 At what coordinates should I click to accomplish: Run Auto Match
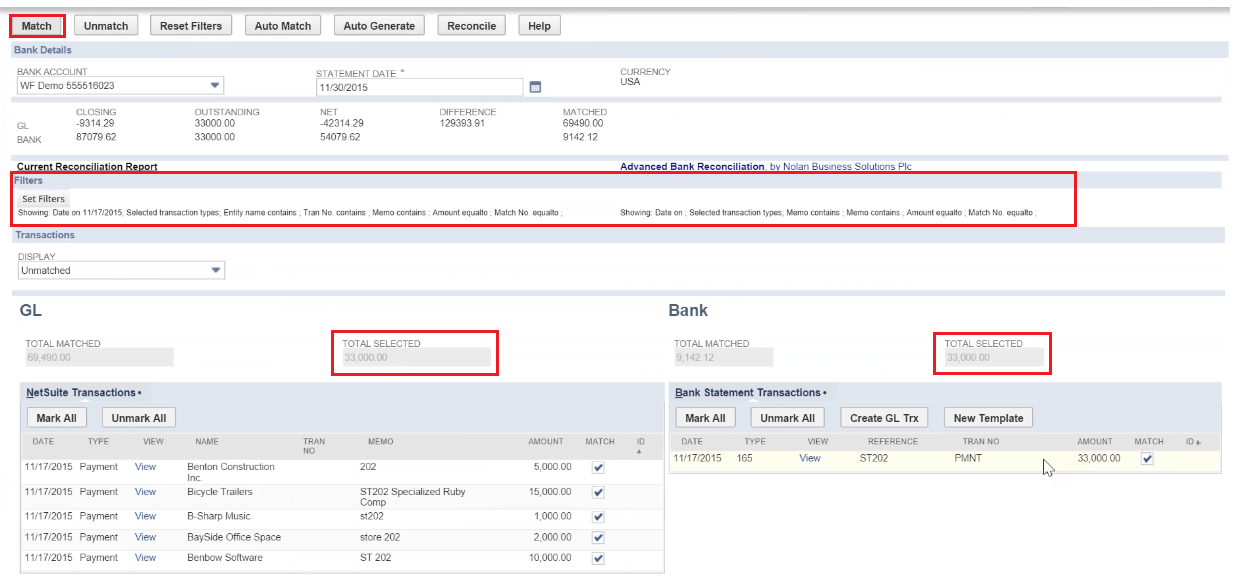[x=282, y=25]
